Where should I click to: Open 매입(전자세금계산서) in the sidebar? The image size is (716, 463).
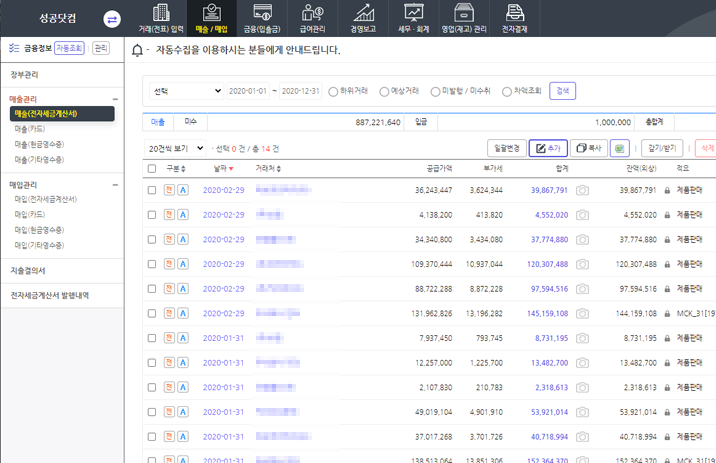[x=46, y=199]
